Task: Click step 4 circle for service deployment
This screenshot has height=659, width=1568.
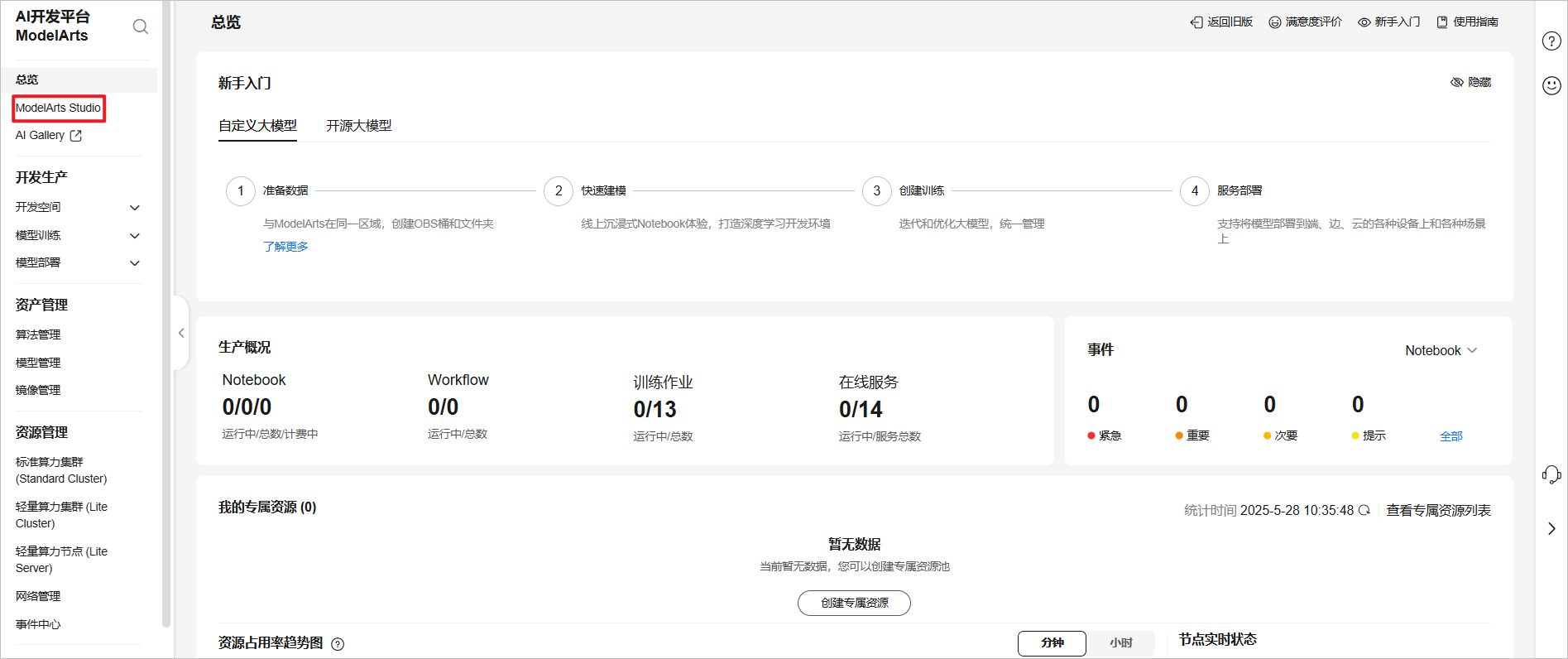Action: (1195, 191)
